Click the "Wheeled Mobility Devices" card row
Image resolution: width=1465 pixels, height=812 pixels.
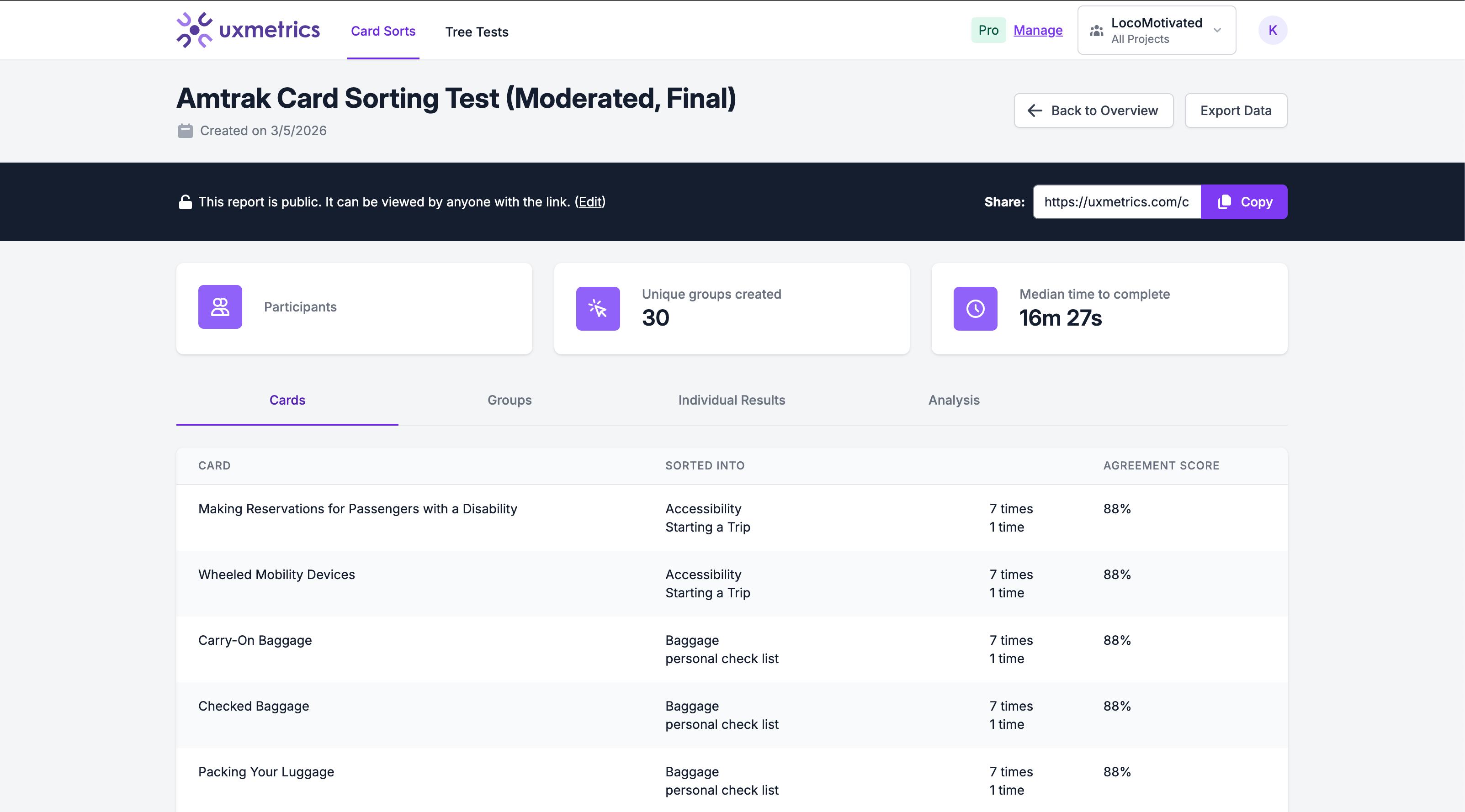point(732,584)
